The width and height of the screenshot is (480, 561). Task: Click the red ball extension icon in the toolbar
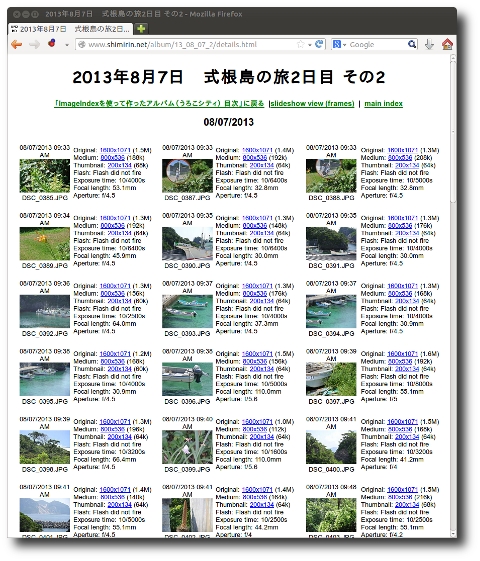coord(52,43)
